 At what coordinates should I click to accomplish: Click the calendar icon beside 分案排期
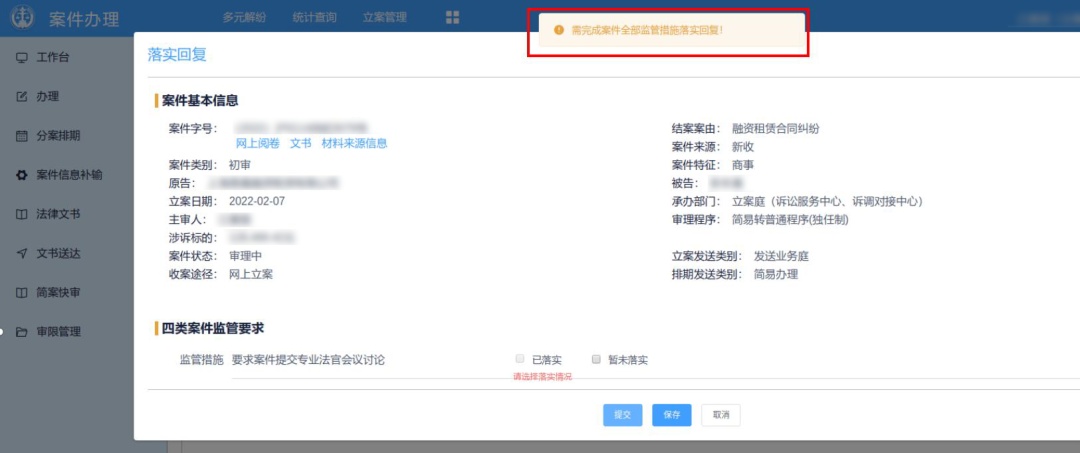pos(22,136)
